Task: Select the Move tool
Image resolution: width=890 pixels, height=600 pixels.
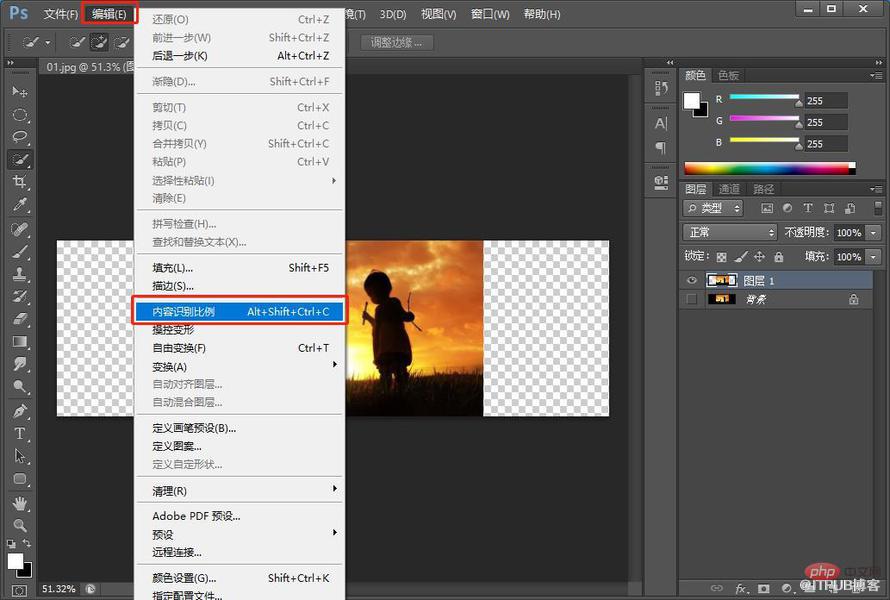Action: click(20, 91)
